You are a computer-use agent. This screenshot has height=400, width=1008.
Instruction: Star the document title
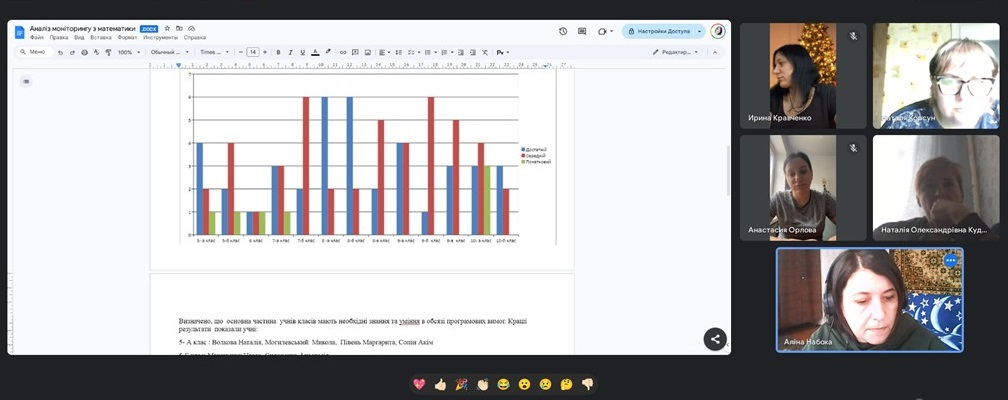pyautogui.click(x=167, y=29)
